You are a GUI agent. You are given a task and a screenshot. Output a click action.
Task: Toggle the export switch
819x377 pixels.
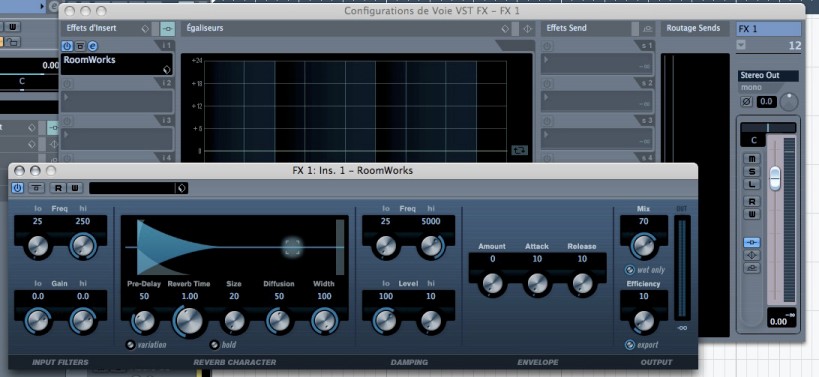click(x=630, y=345)
